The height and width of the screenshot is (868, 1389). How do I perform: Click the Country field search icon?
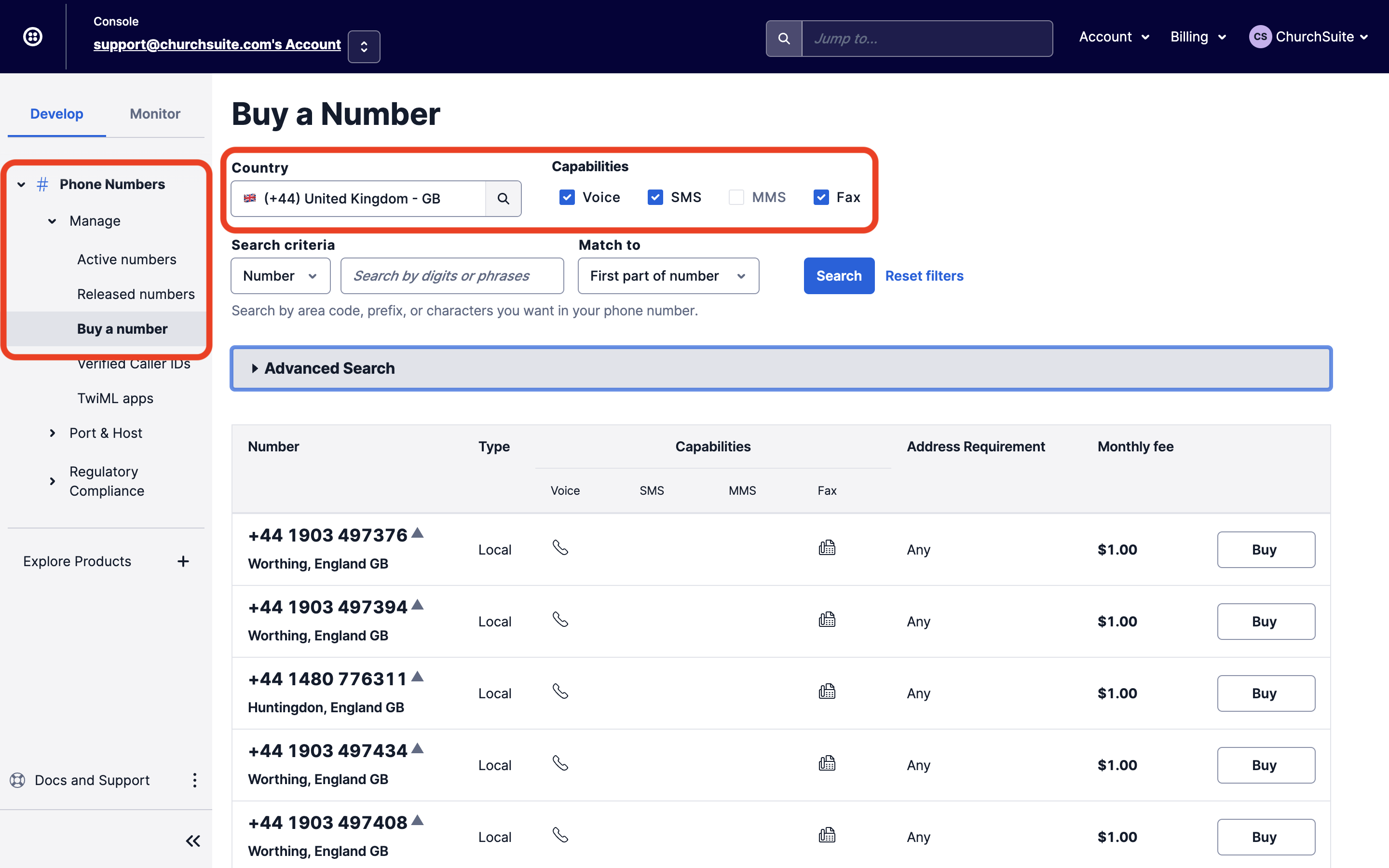tap(504, 199)
